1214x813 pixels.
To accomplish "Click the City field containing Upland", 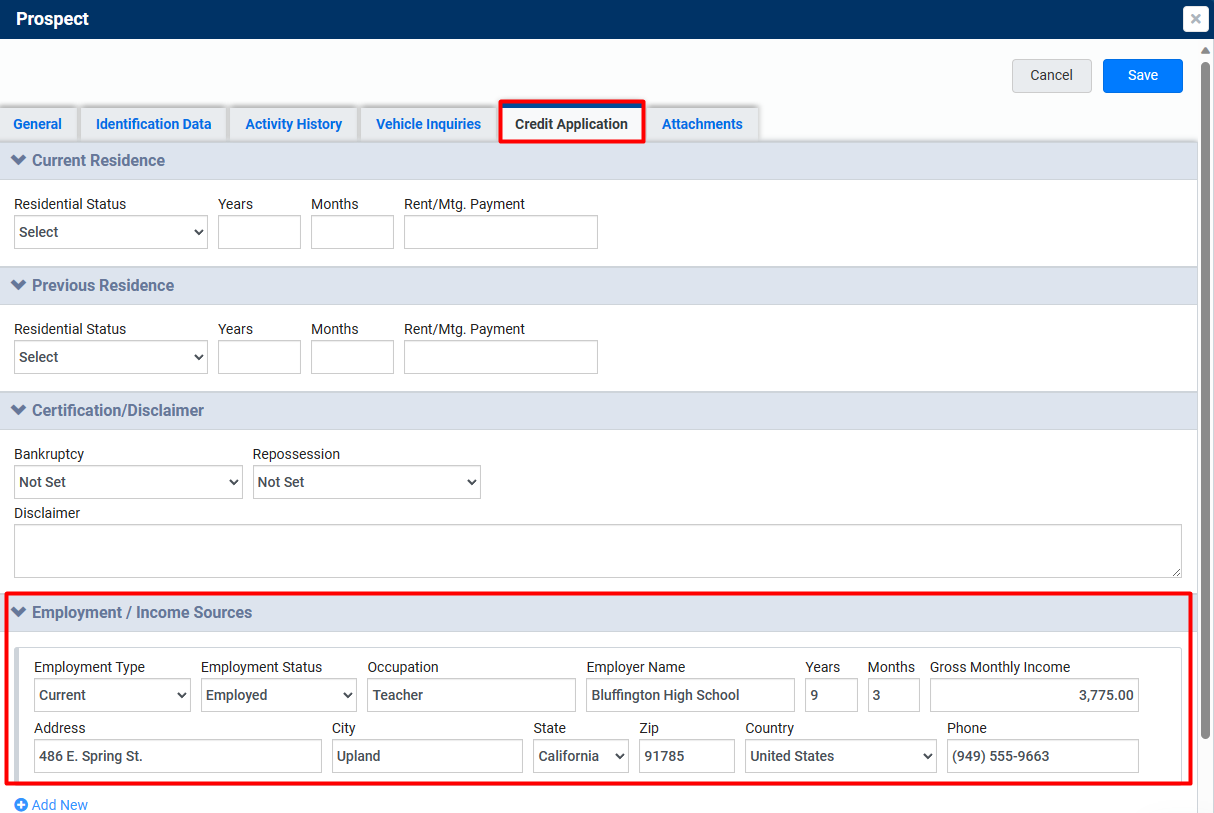I will click(428, 756).
